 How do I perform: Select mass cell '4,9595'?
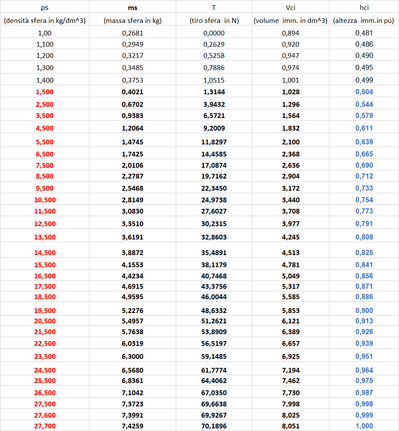click(x=133, y=297)
